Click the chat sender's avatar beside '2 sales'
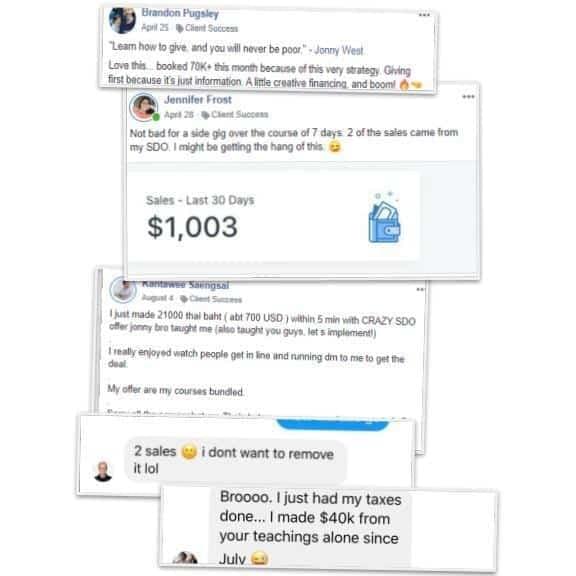576x576 pixels. pyautogui.click(x=103, y=471)
